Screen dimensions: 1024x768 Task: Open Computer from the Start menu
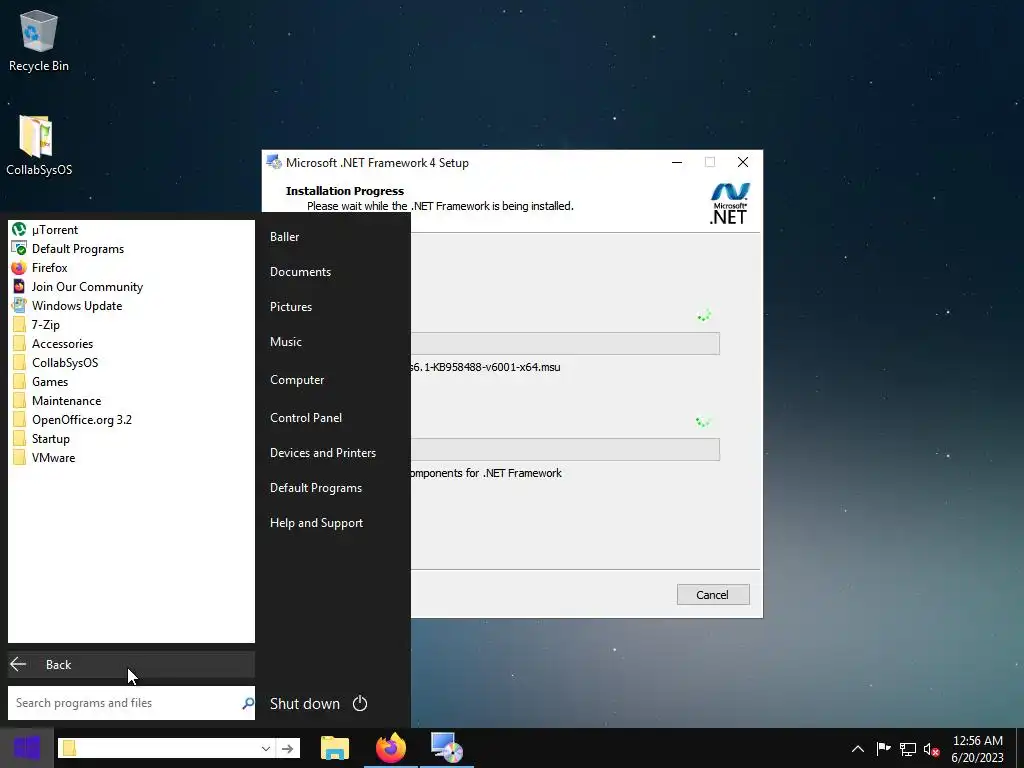(x=297, y=380)
